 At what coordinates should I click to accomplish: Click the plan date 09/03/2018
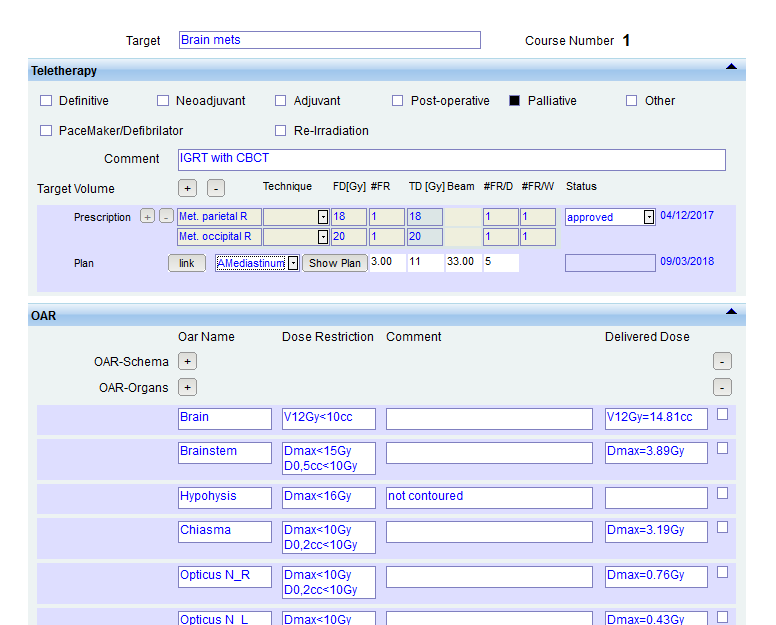(x=687, y=262)
